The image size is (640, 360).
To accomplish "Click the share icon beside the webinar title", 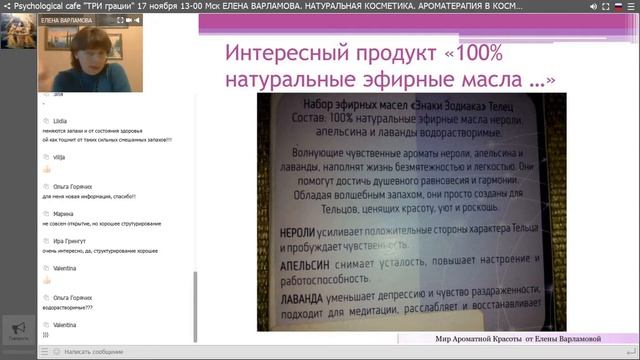I will pos(7,6).
